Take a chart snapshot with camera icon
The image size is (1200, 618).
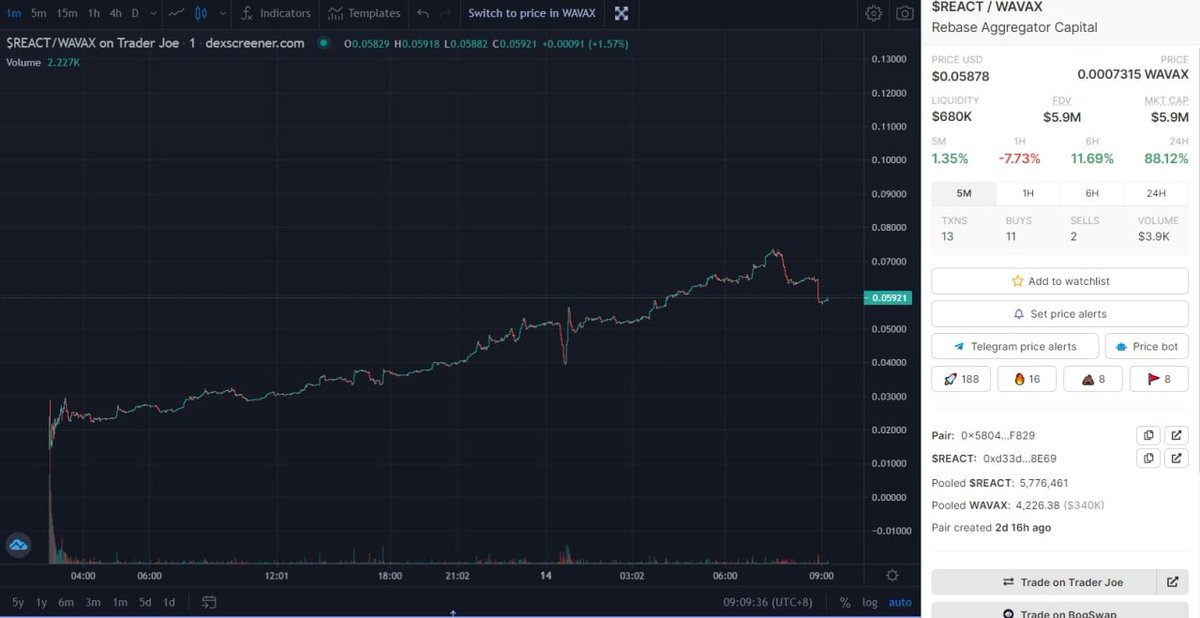[x=904, y=13]
